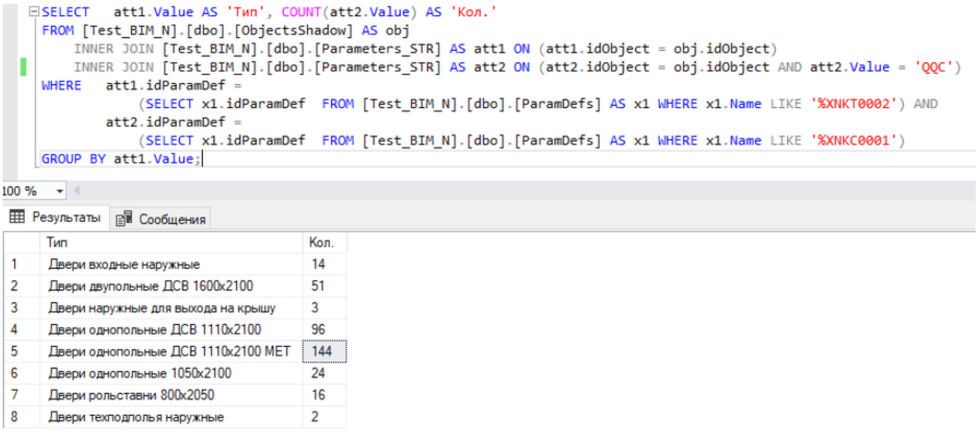The width and height of the screenshot is (980, 433).
Task: Click the Двери рольставни 800x2050 cell
Action: (170, 395)
